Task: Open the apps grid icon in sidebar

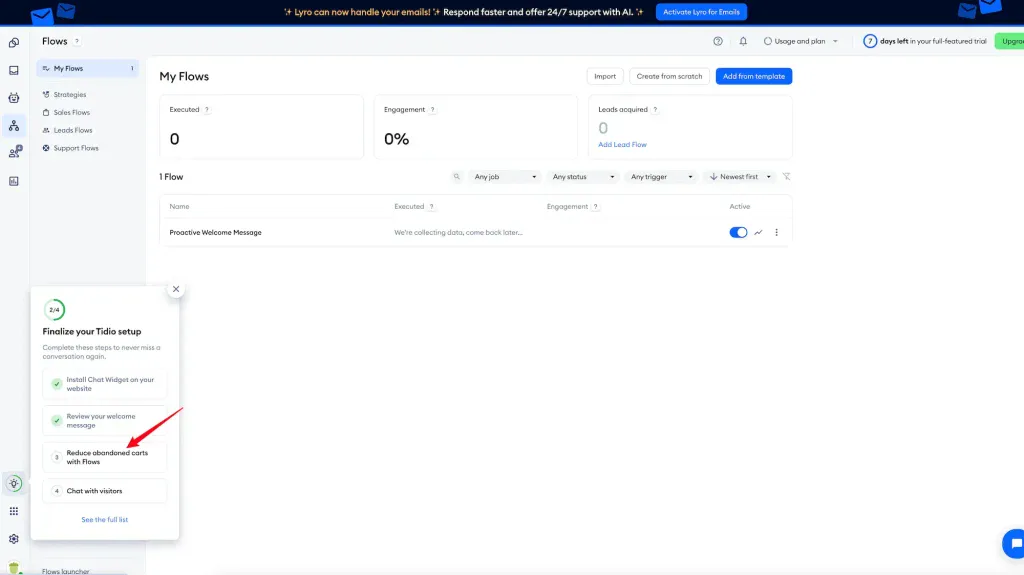Action: tap(14, 511)
